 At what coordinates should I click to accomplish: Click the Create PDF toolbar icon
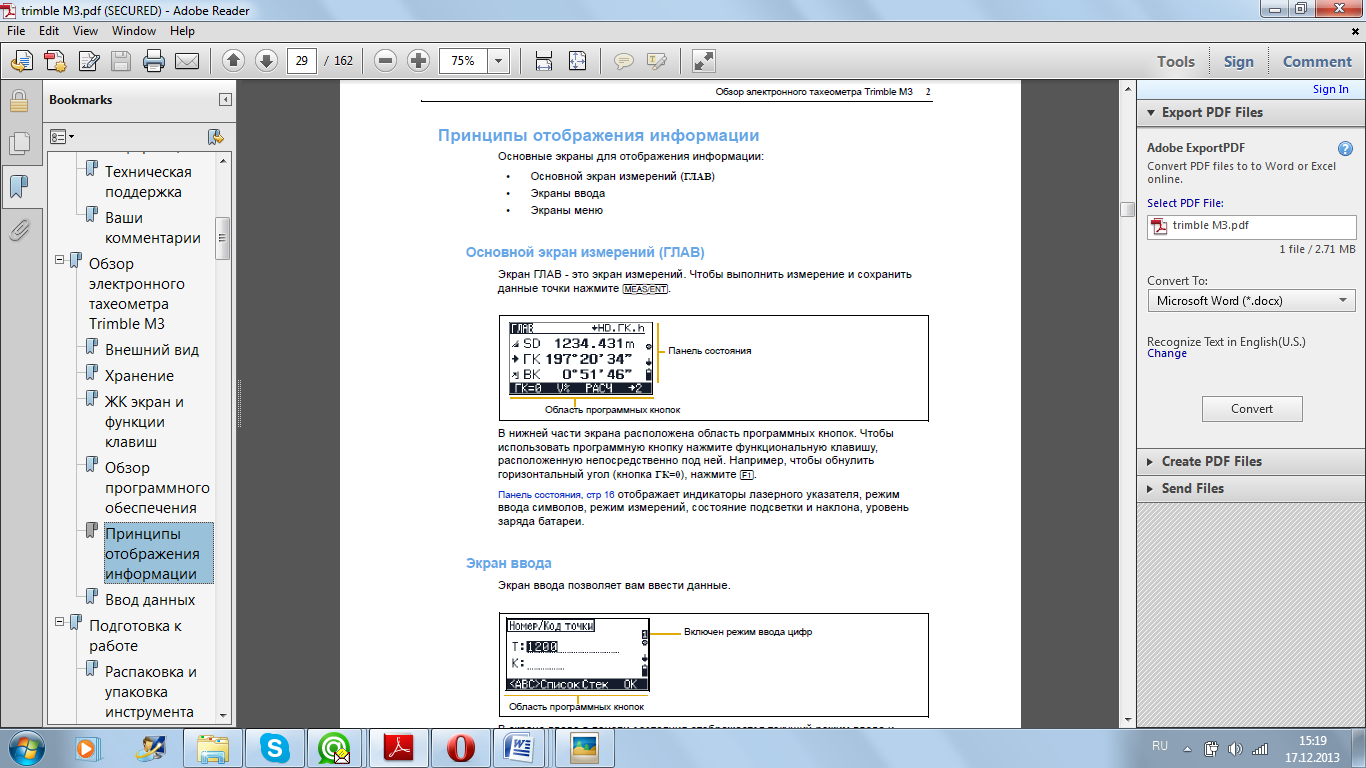(x=54, y=61)
